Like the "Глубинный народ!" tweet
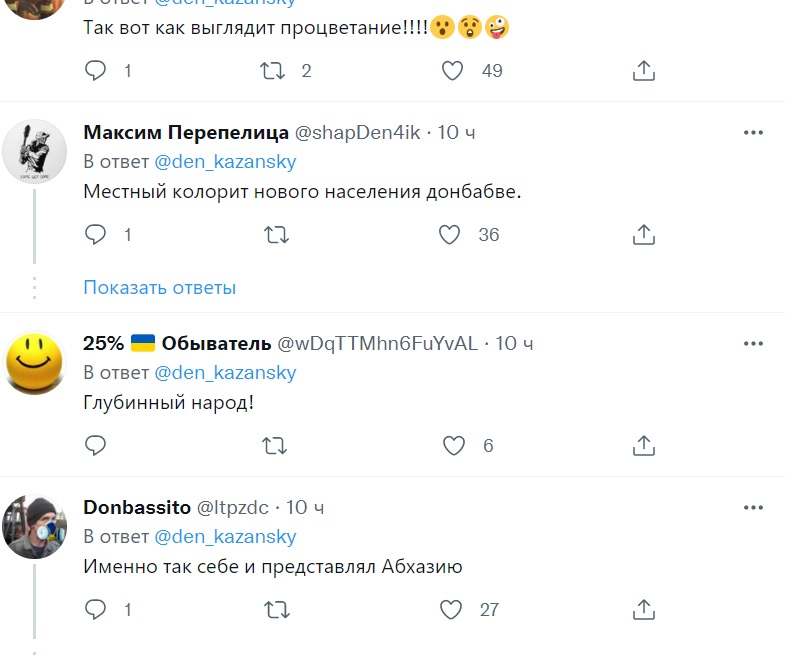The height and width of the screenshot is (655, 785). (453, 446)
